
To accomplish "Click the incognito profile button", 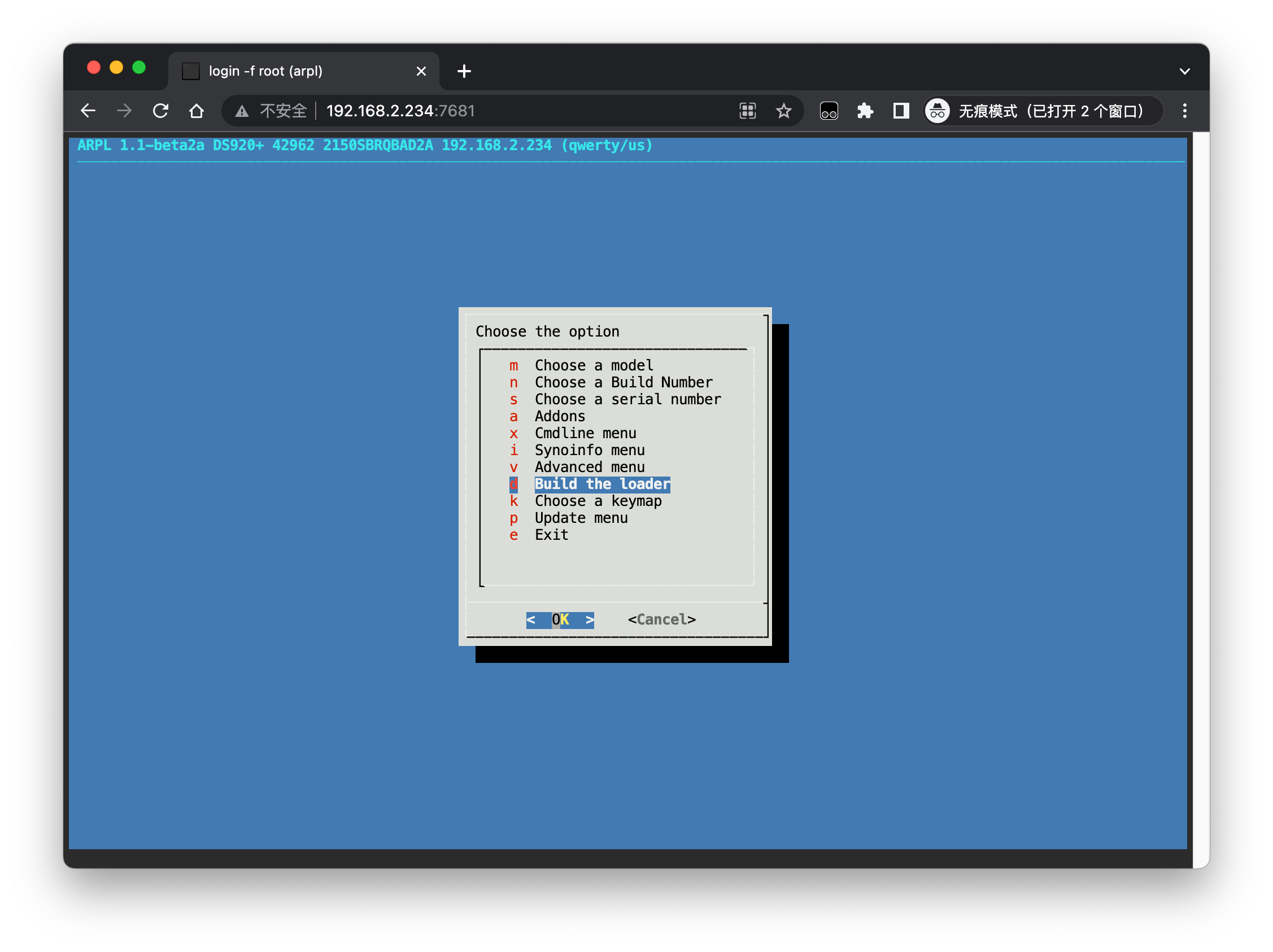I will [x=1042, y=111].
